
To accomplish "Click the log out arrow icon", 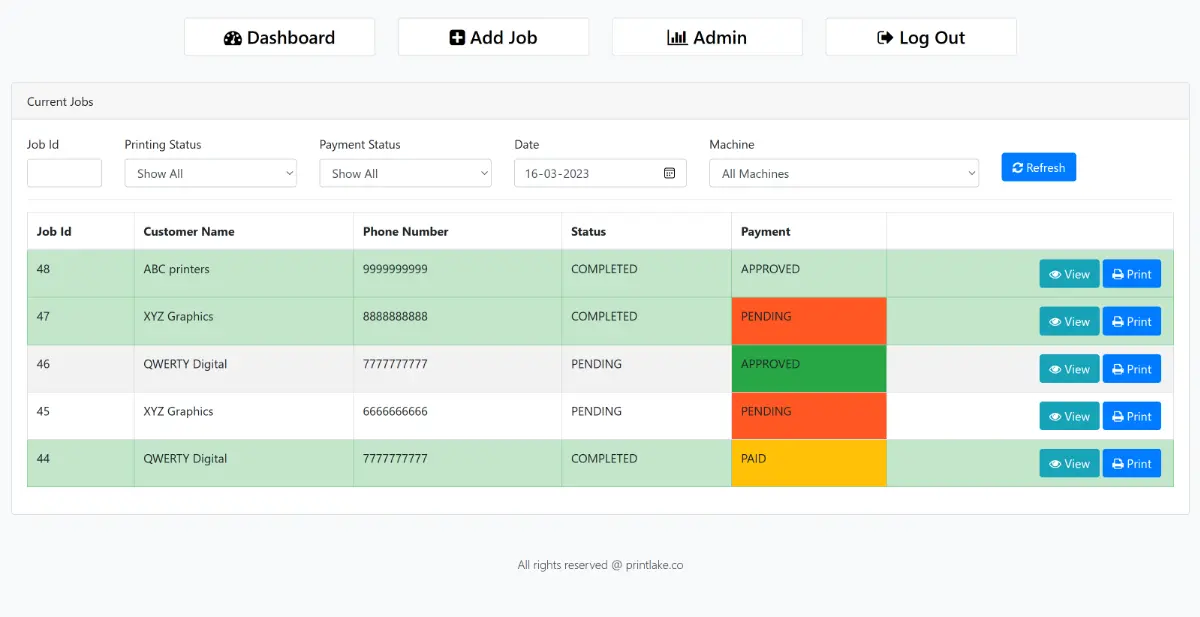I will (884, 38).
